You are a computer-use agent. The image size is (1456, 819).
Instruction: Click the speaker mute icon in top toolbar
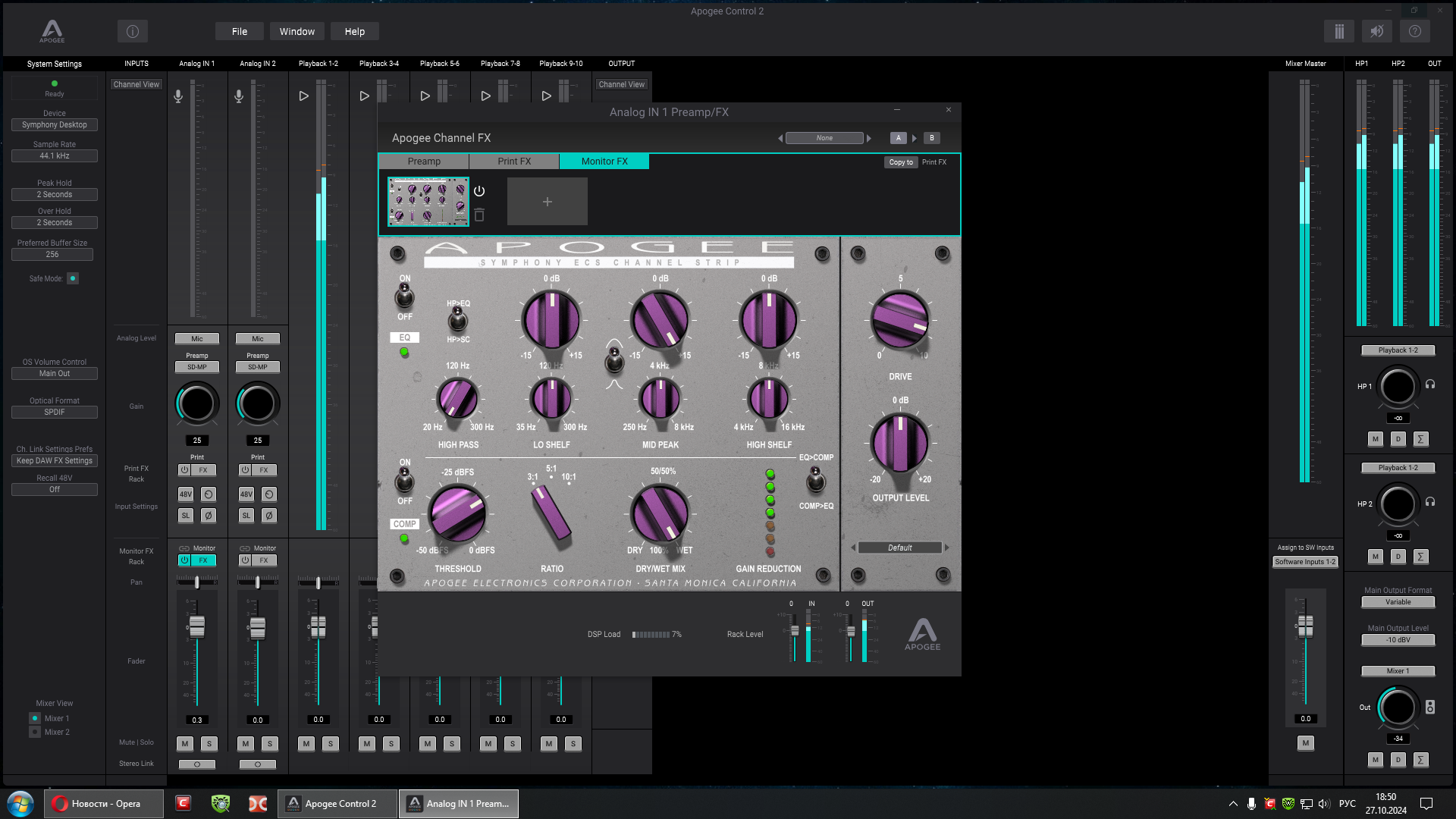pos(1377,31)
